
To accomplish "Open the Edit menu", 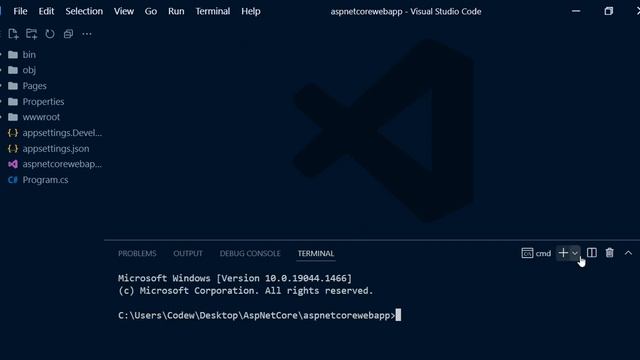I will 46,11.
